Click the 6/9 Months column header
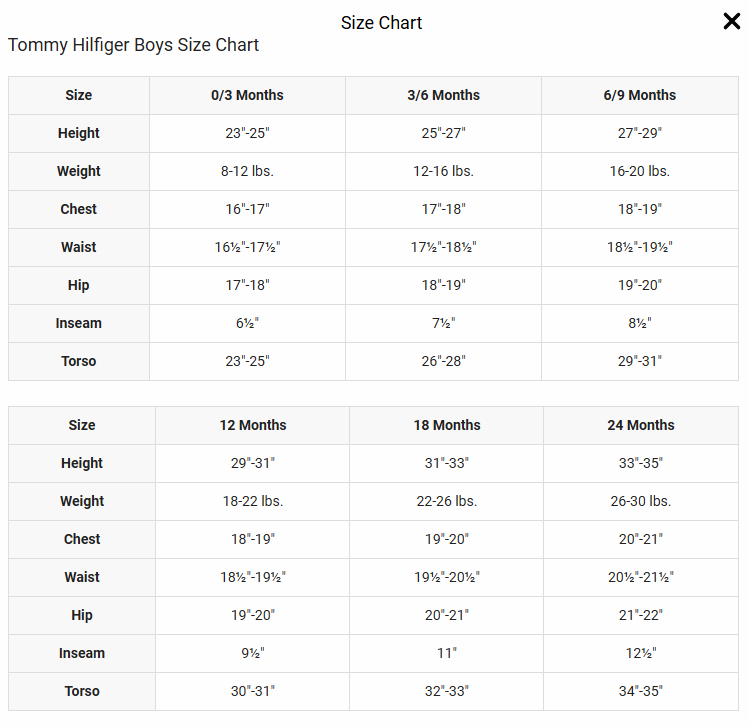749x727 pixels. (x=639, y=95)
